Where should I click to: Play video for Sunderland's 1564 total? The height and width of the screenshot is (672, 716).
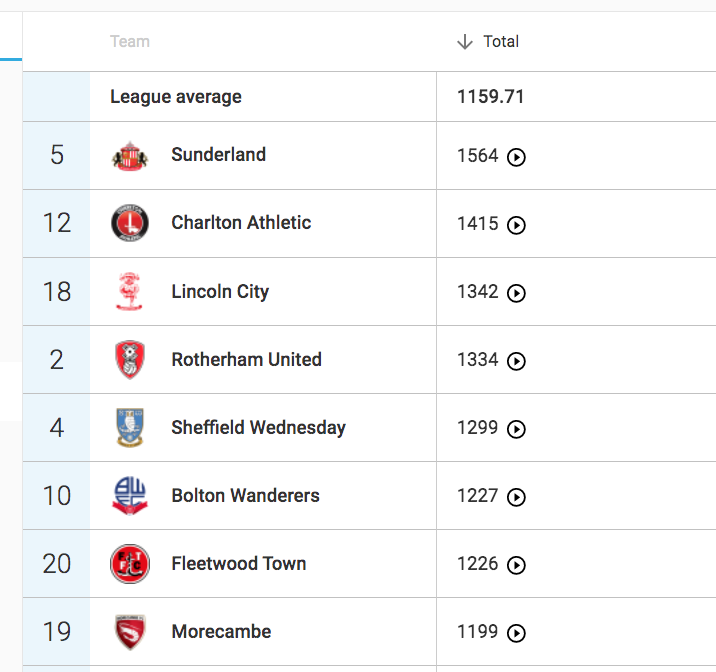point(516,157)
